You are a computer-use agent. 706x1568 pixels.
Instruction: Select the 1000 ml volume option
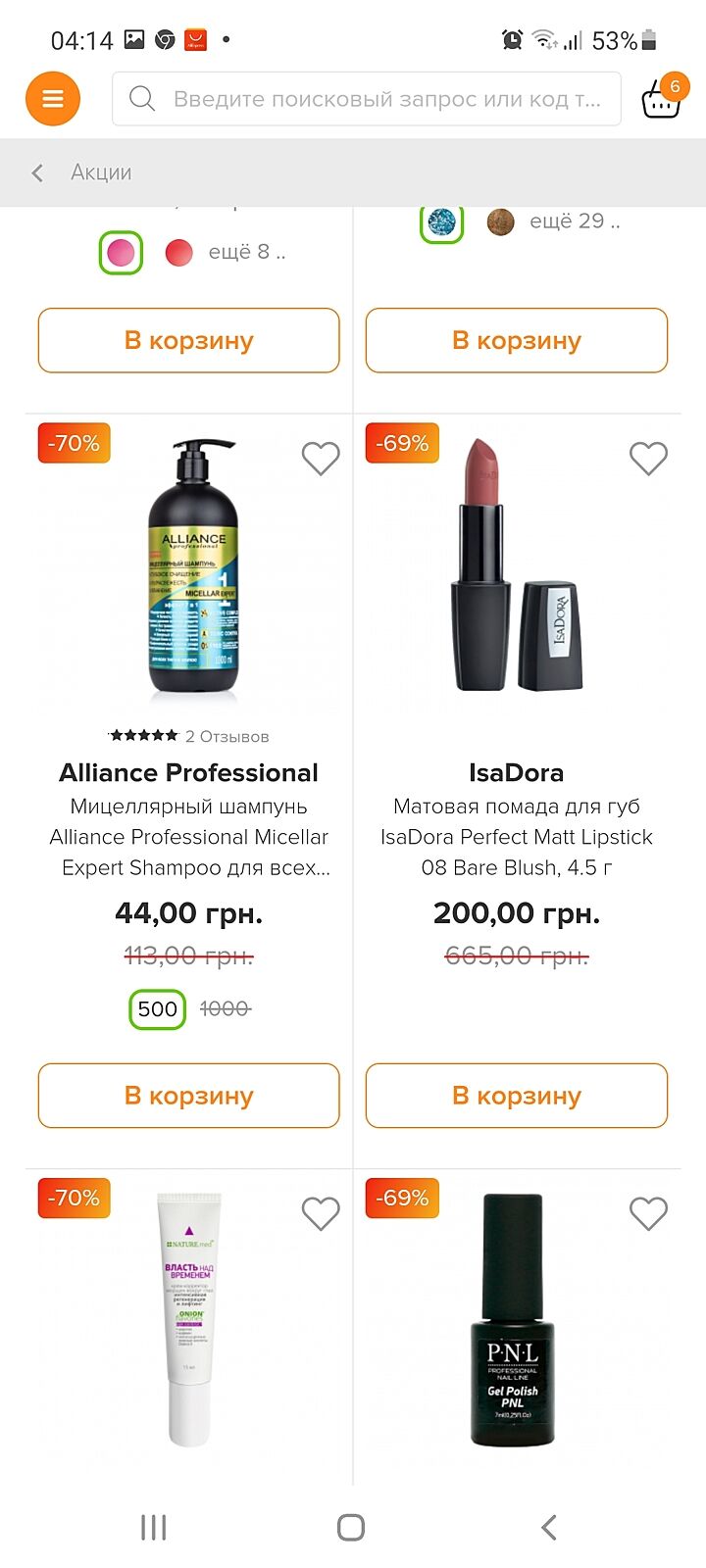point(225,1009)
